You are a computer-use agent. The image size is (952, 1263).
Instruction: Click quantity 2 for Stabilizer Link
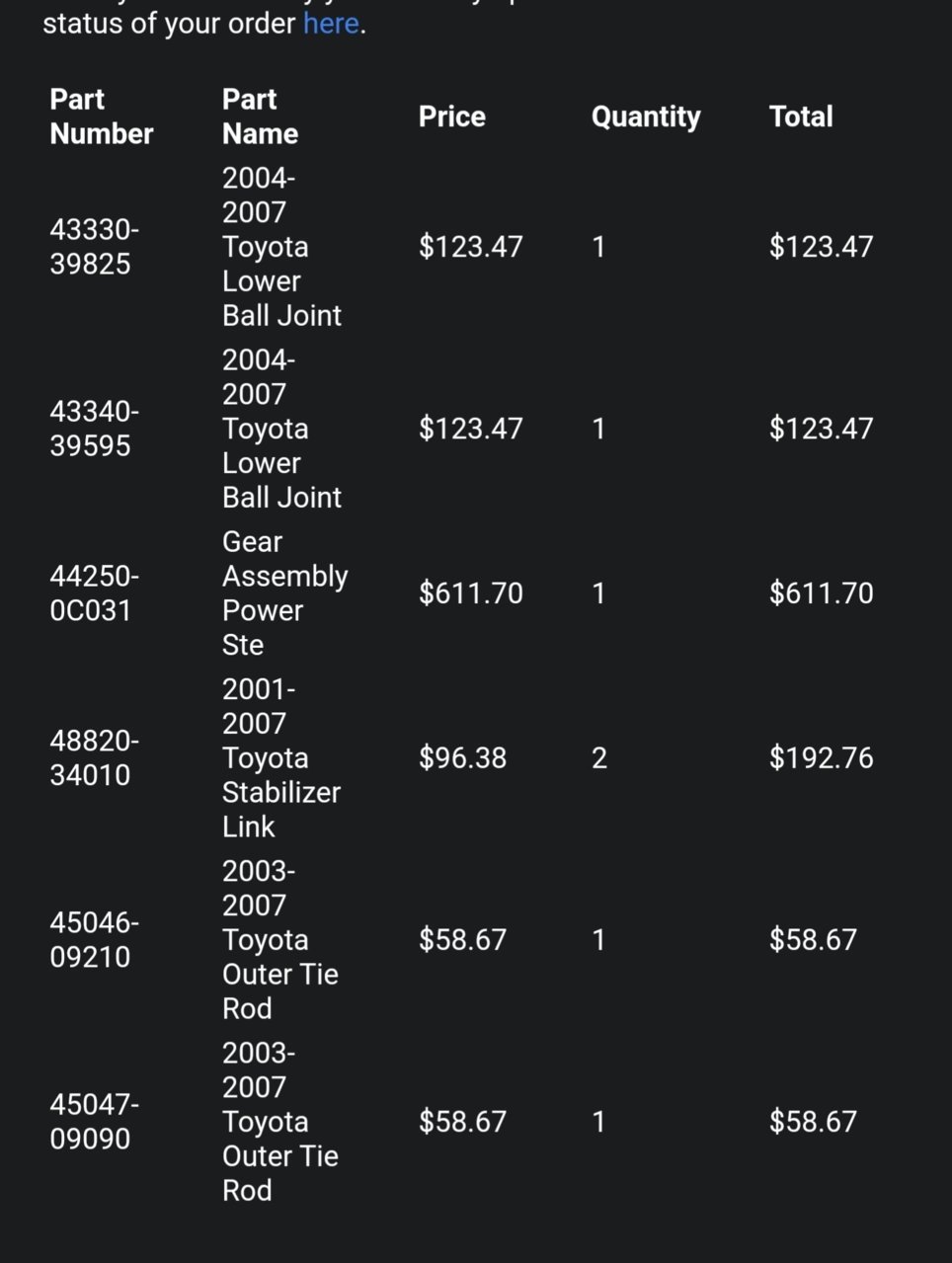pos(599,758)
